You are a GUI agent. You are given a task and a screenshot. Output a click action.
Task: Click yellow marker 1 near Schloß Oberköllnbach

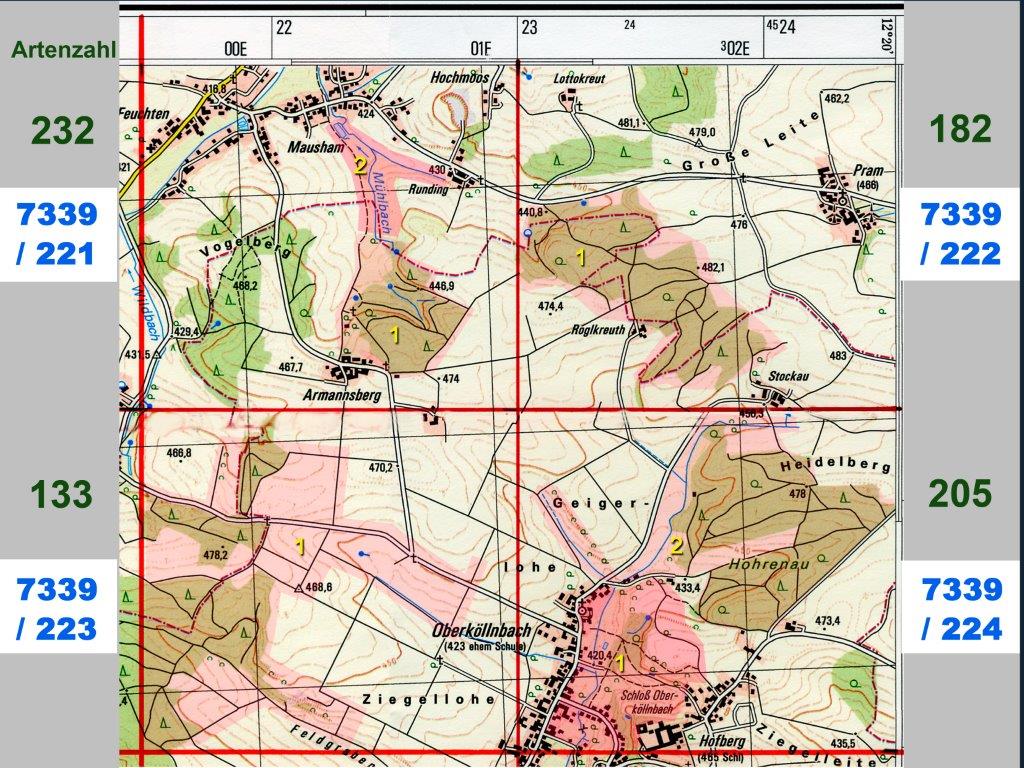pyautogui.click(x=620, y=662)
